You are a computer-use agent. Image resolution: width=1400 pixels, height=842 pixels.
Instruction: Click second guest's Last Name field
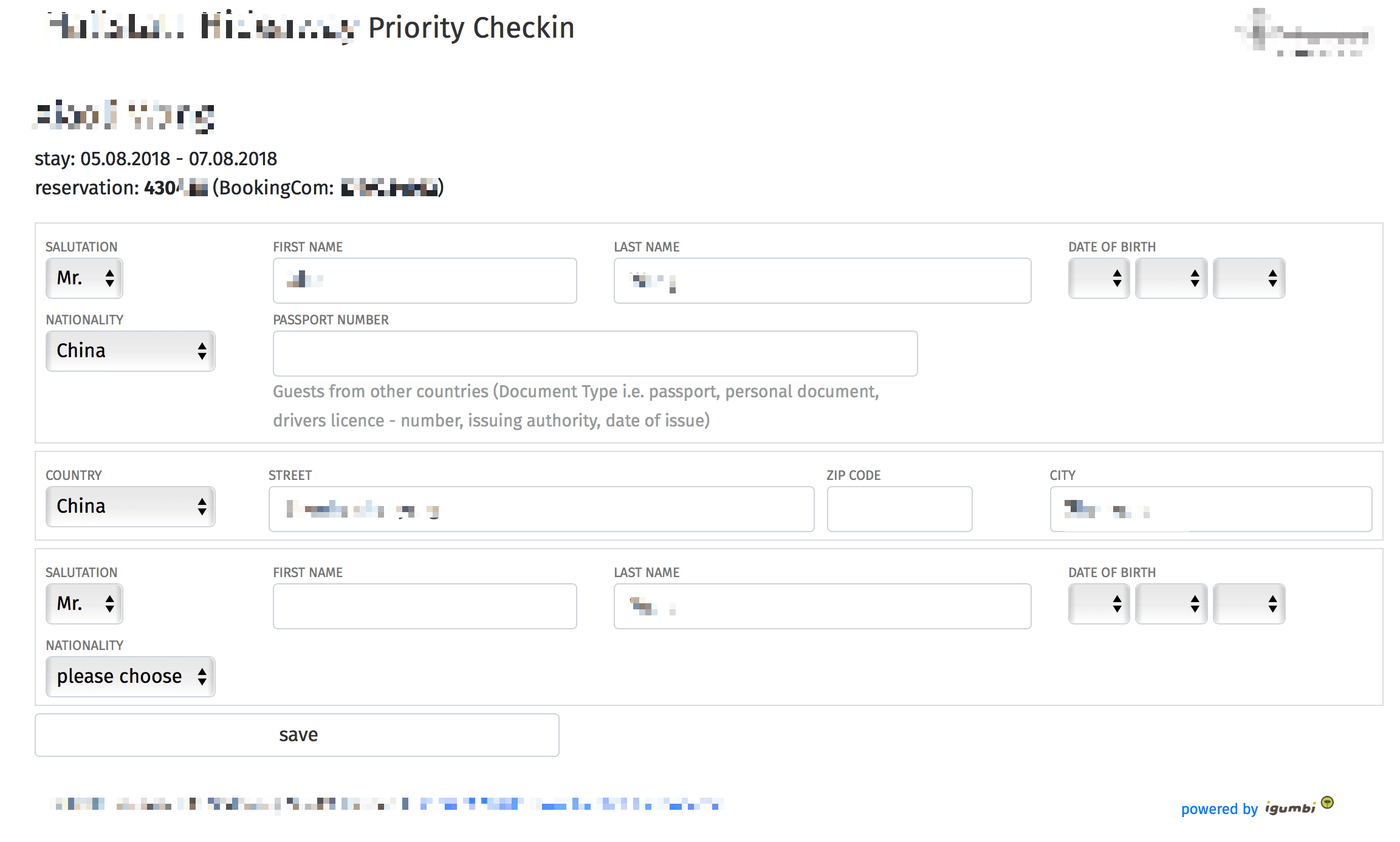tap(823, 606)
